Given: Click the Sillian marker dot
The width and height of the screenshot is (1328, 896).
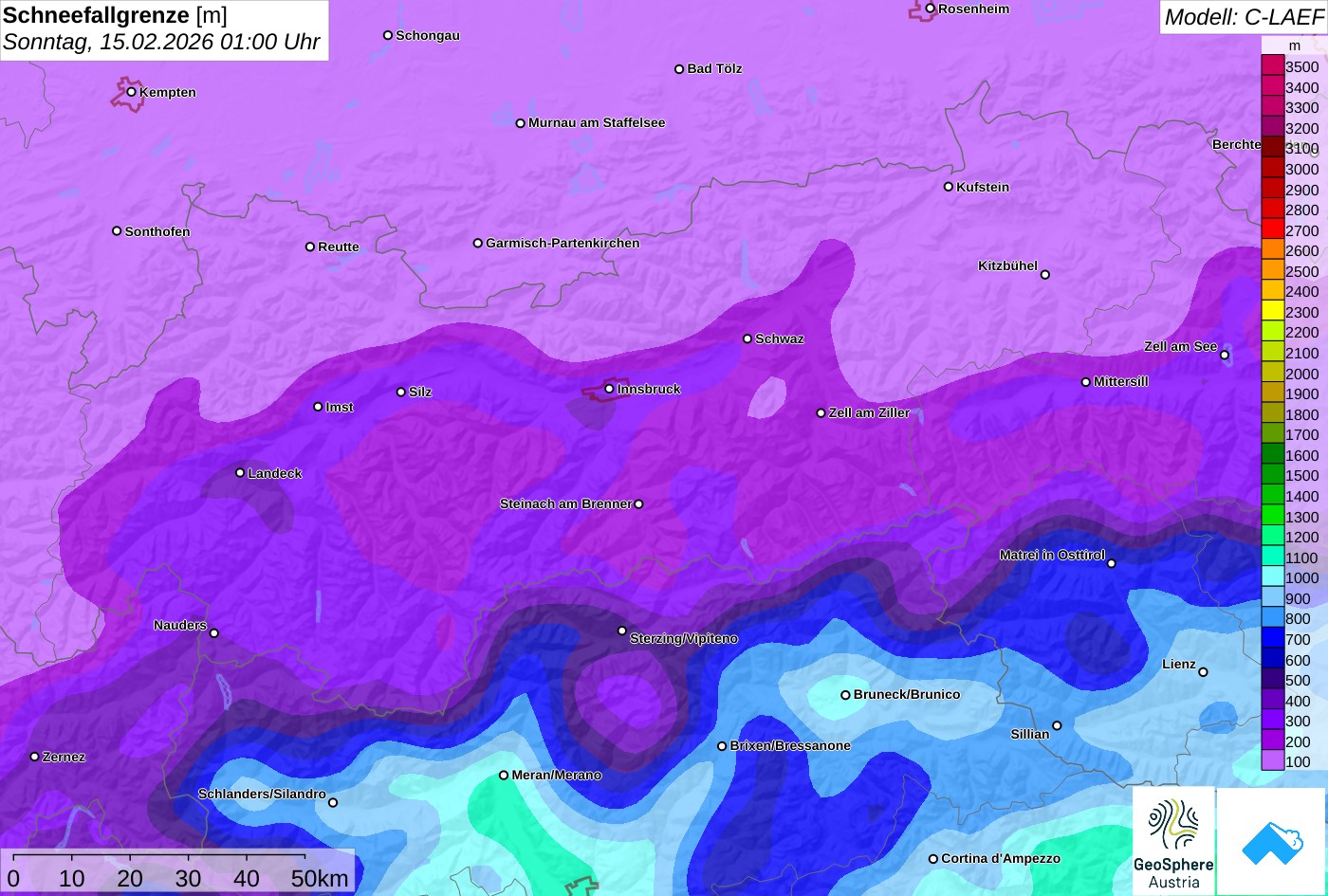Looking at the screenshot, I should point(1057,726).
